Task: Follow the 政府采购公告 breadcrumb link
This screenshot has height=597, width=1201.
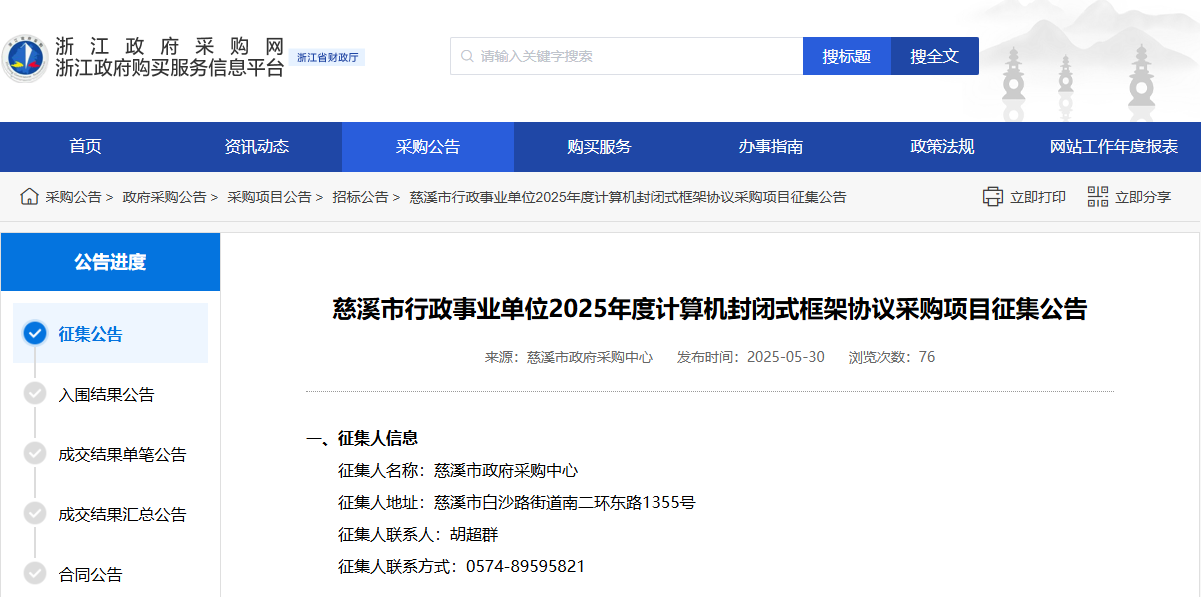Action: tap(164, 197)
